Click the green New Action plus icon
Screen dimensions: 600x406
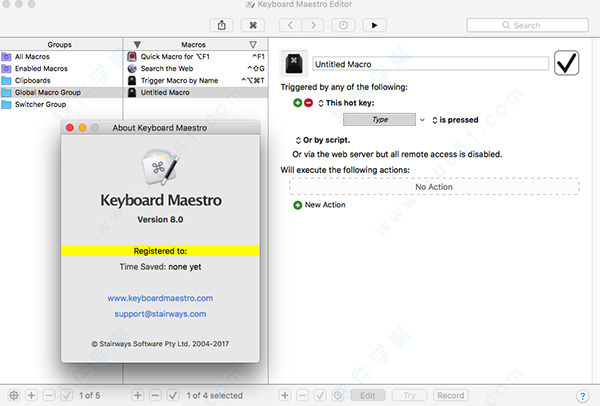click(297, 205)
